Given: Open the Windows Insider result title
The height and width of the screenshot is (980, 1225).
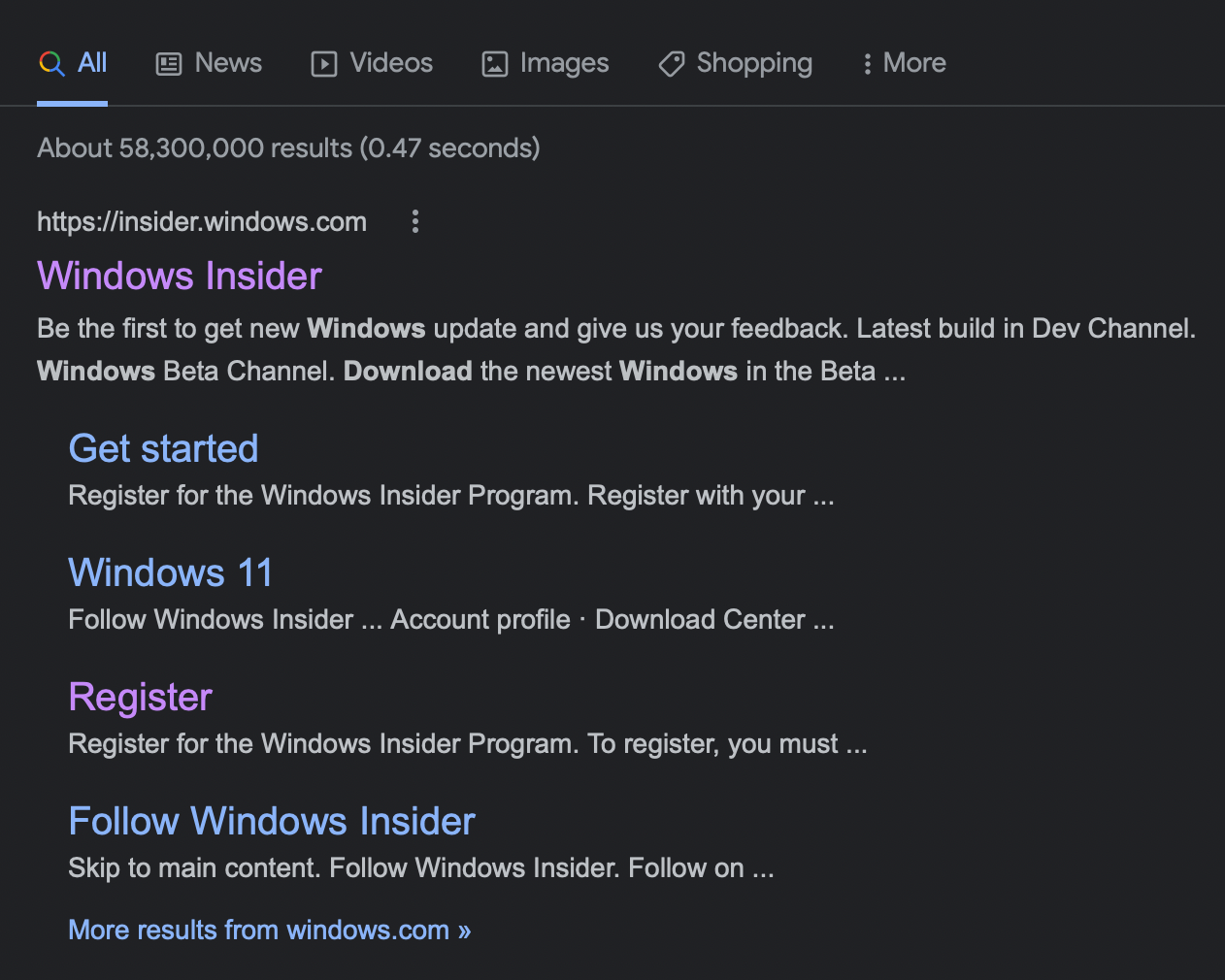Looking at the screenshot, I should [x=180, y=277].
